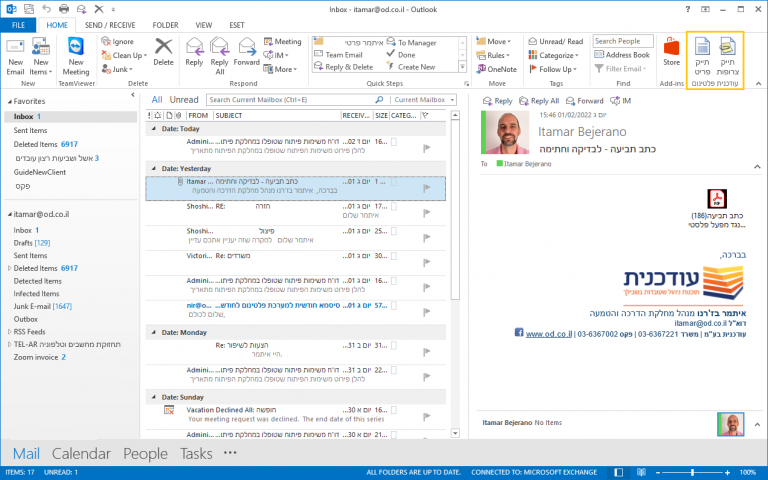The height and width of the screenshot is (480, 768).
Task: Click the Meeting reply icon
Action: (x=268, y=42)
